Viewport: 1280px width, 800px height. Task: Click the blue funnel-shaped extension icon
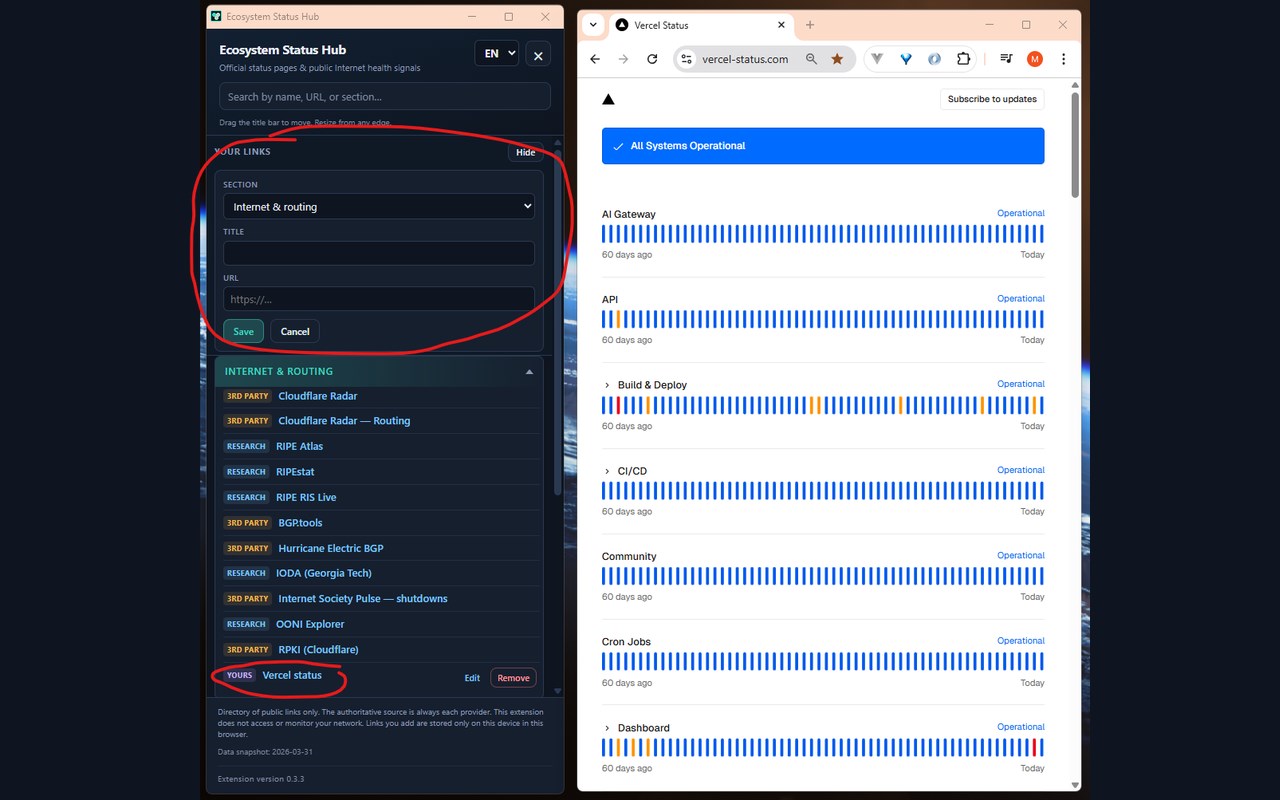[x=906, y=59]
